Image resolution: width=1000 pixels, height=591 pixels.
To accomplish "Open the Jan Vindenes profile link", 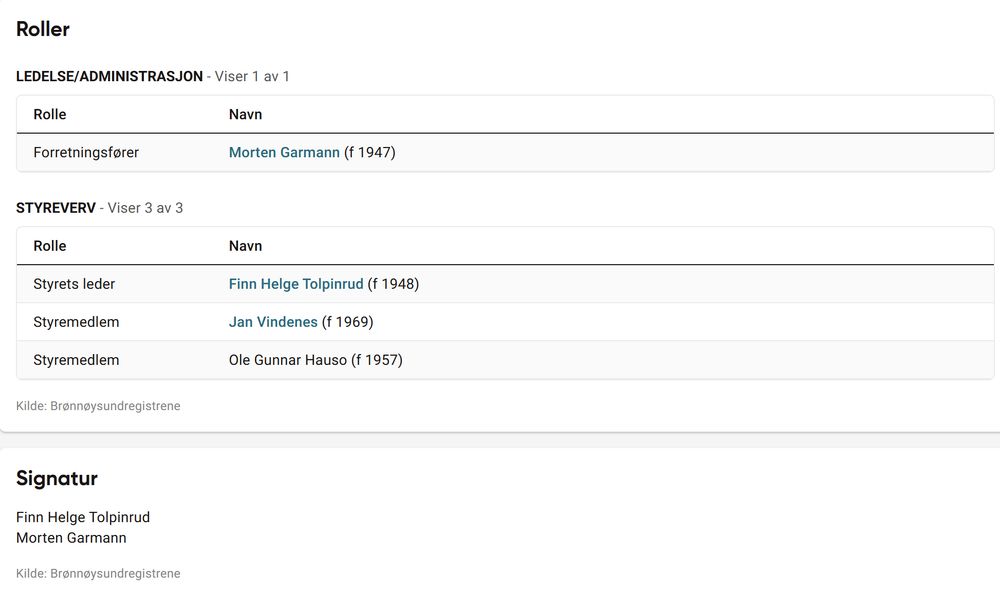I will [x=273, y=322].
